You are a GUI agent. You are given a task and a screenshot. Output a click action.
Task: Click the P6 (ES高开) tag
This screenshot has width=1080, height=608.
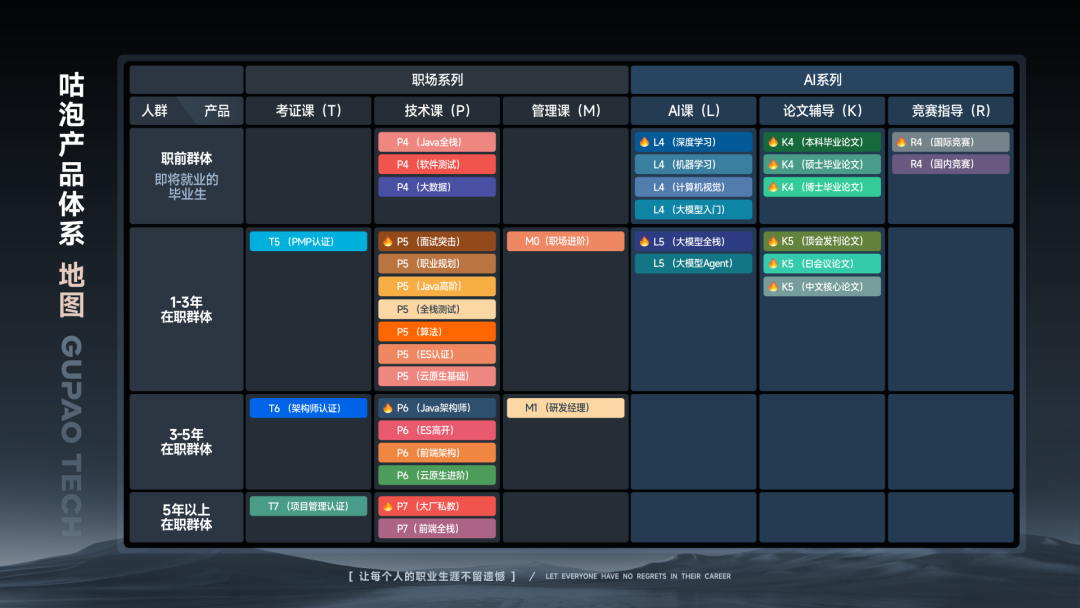[437, 430]
